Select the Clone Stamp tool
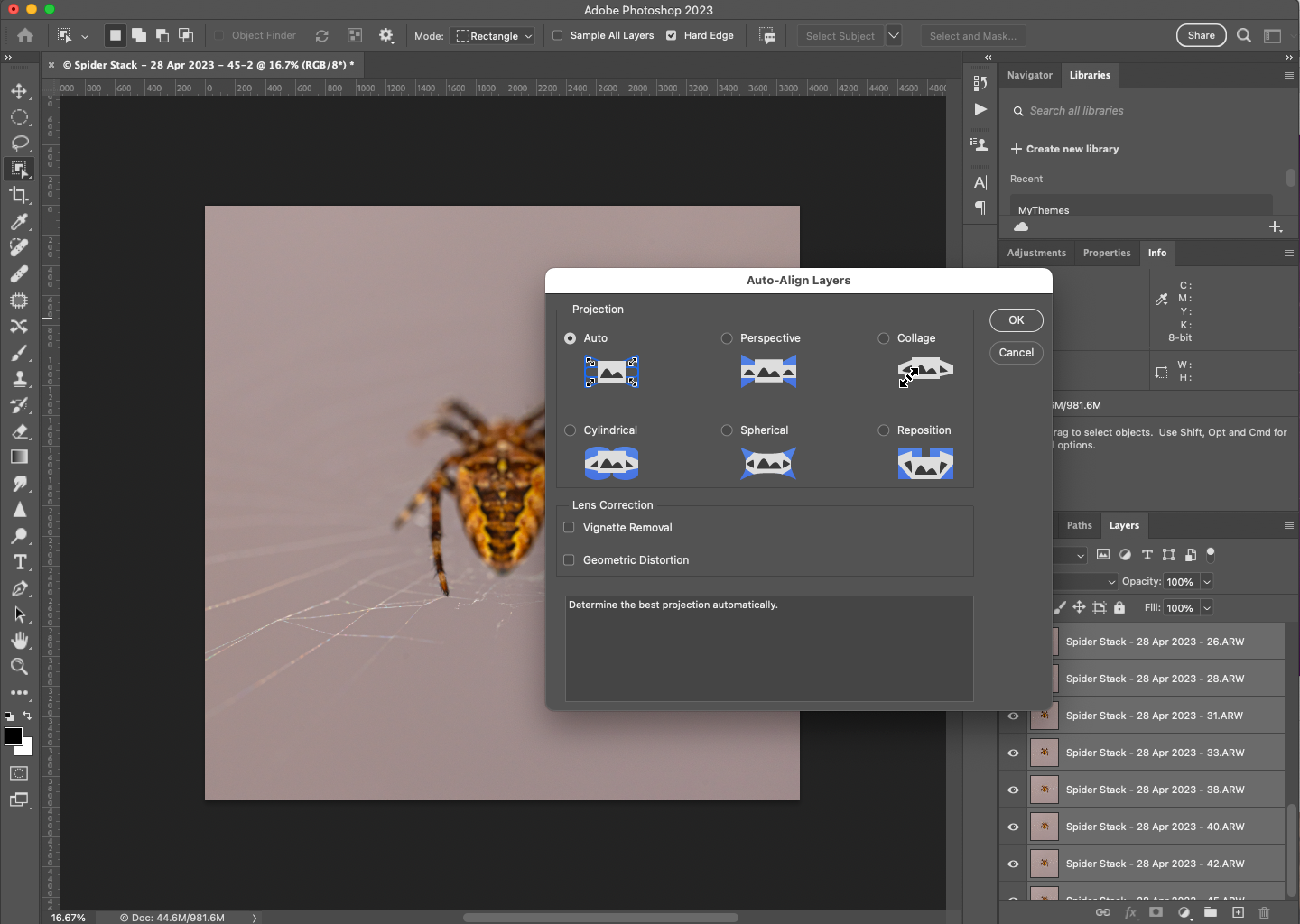1300x924 pixels. coord(19,379)
